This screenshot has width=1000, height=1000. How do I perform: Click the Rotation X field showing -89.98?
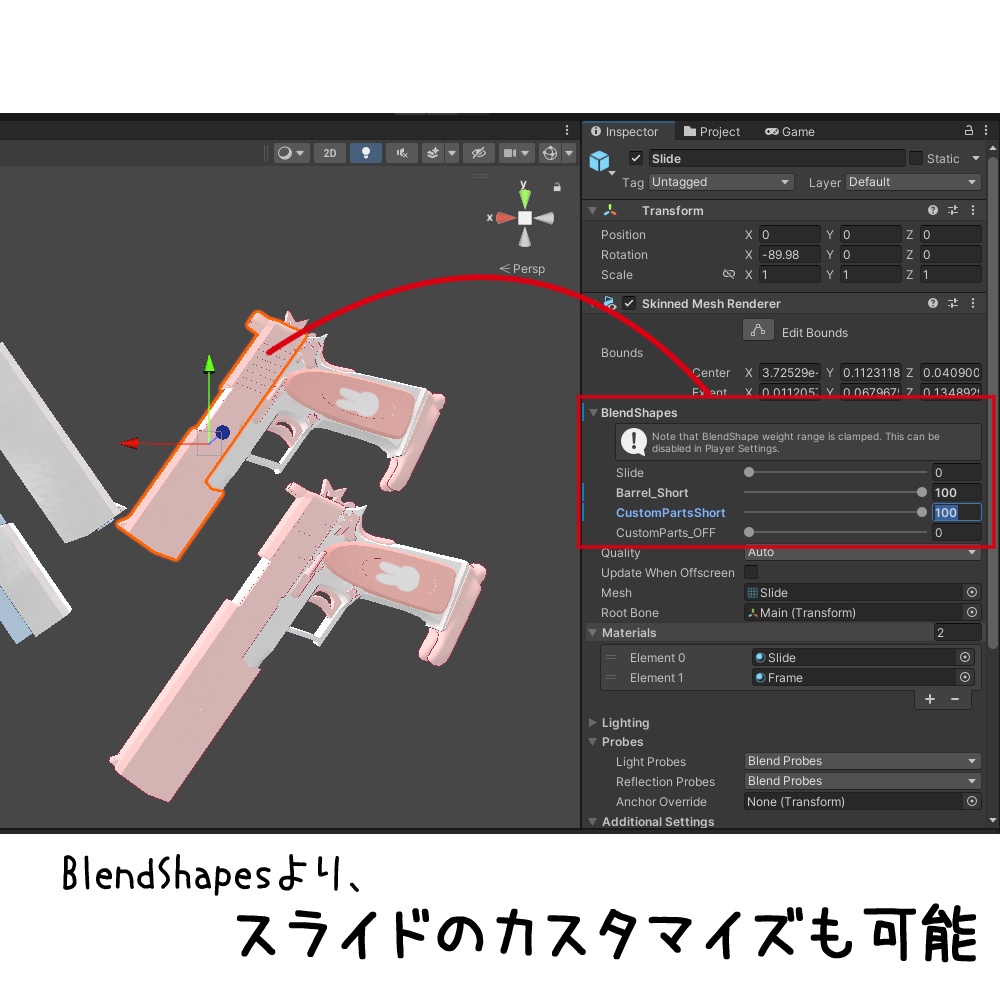click(x=789, y=254)
